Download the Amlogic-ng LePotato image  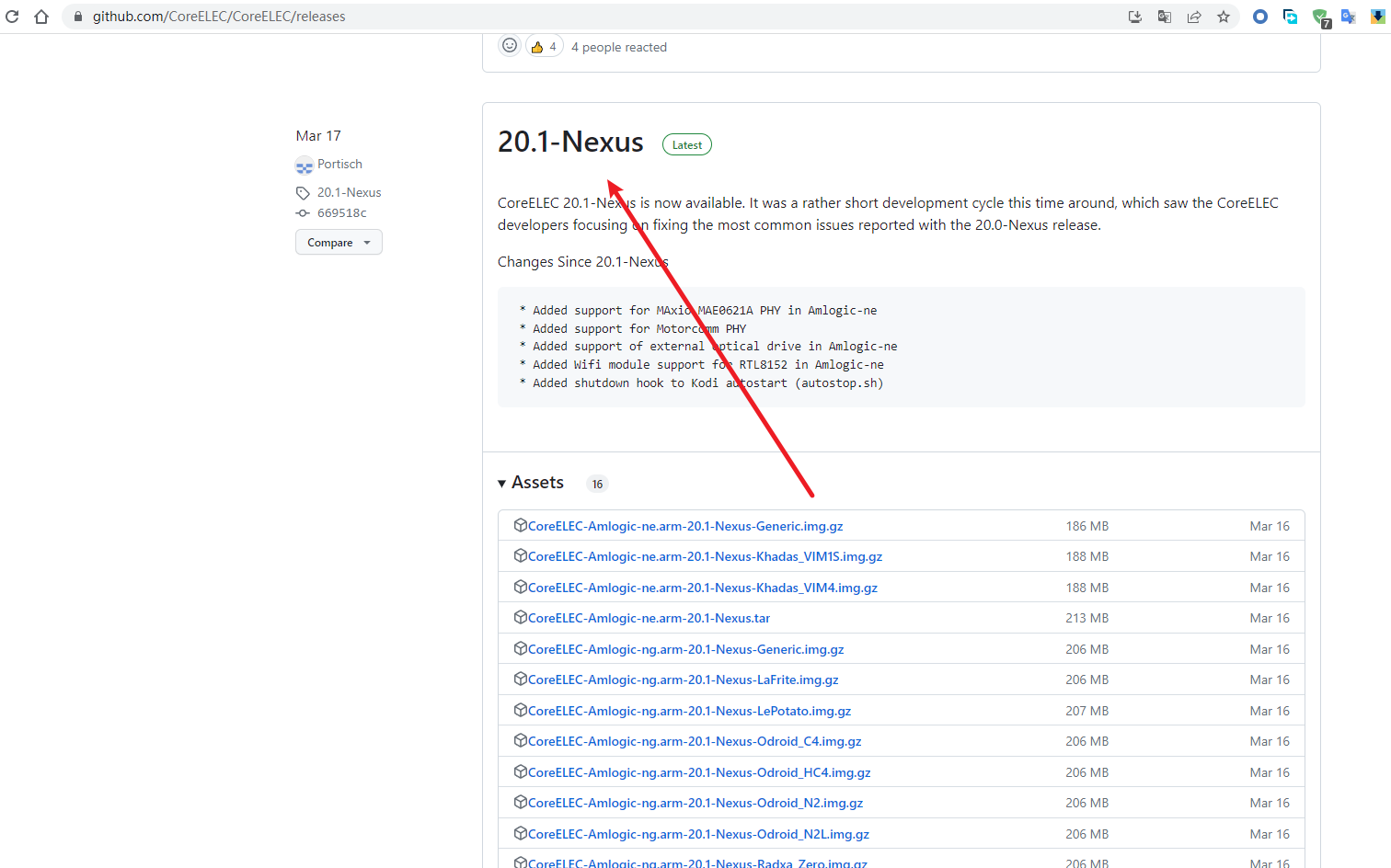(689, 712)
